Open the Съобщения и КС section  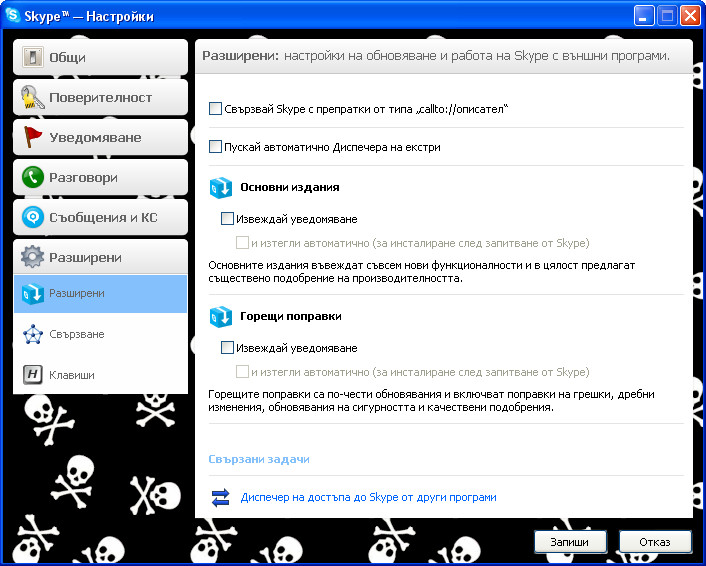click(100, 217)
